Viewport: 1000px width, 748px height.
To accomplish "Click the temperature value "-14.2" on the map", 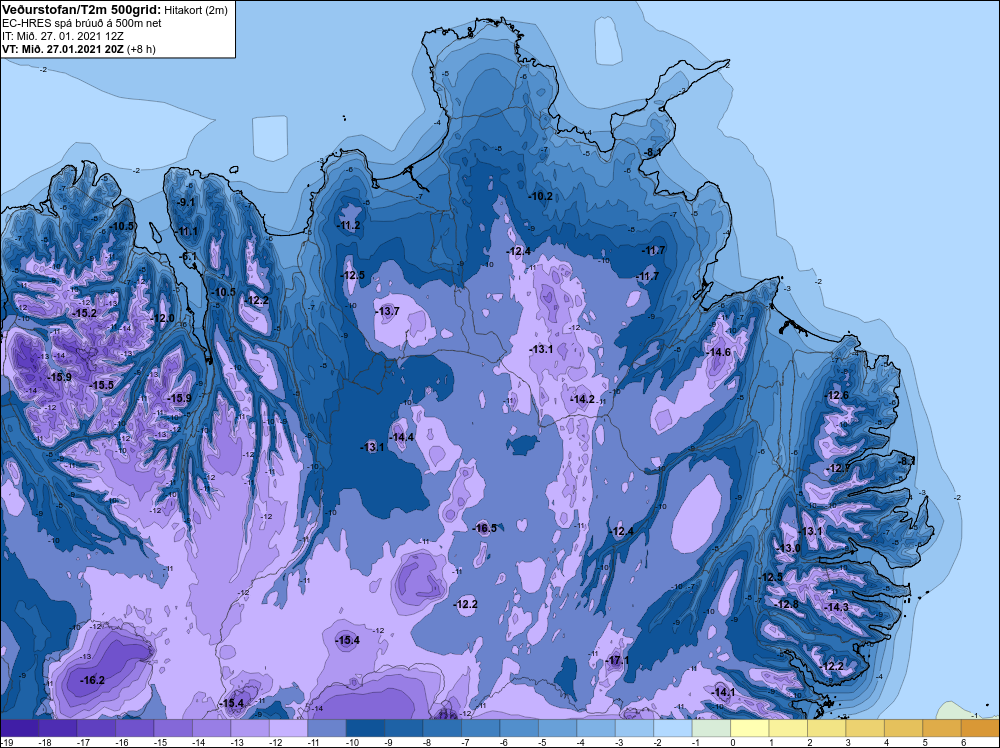I will [582, 399].
